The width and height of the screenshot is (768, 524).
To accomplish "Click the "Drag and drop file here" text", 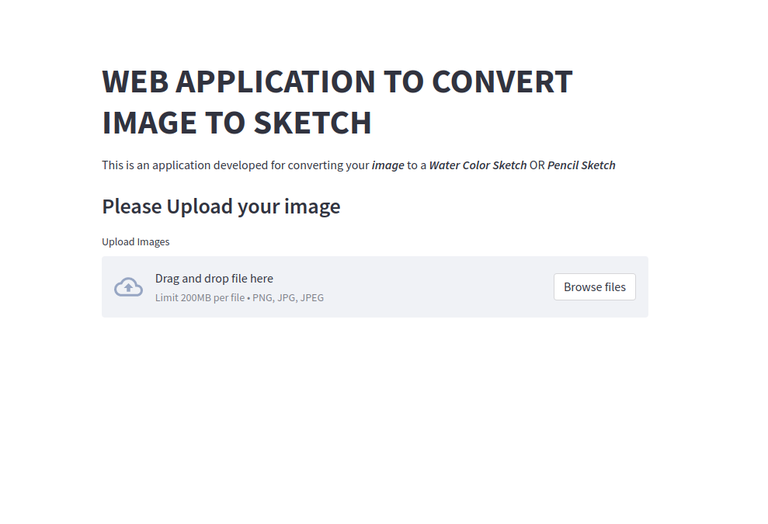I will [x=214, y=279].
